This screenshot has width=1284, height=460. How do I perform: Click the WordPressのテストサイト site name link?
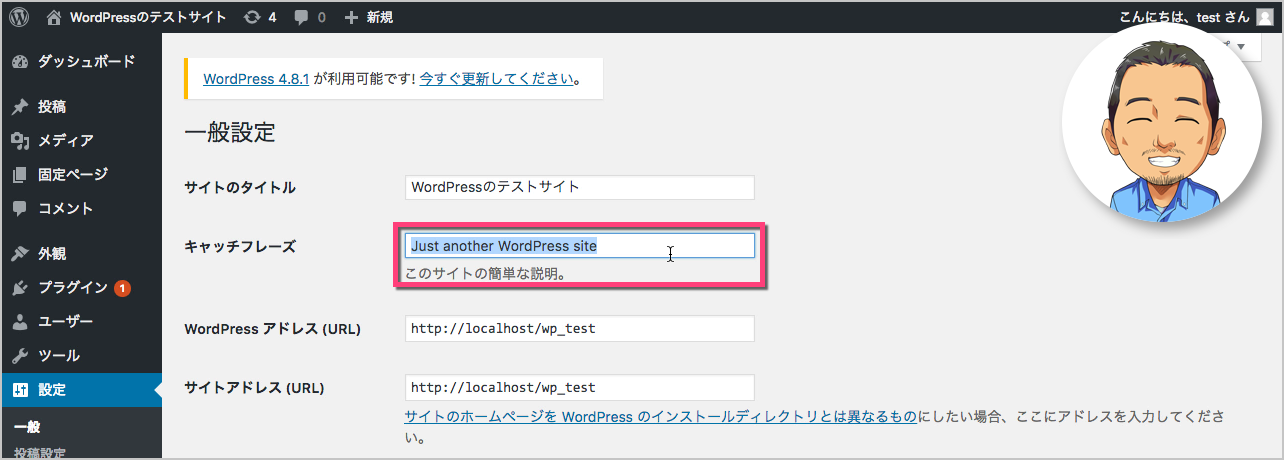pyautogui.click(x=148, y=17)
